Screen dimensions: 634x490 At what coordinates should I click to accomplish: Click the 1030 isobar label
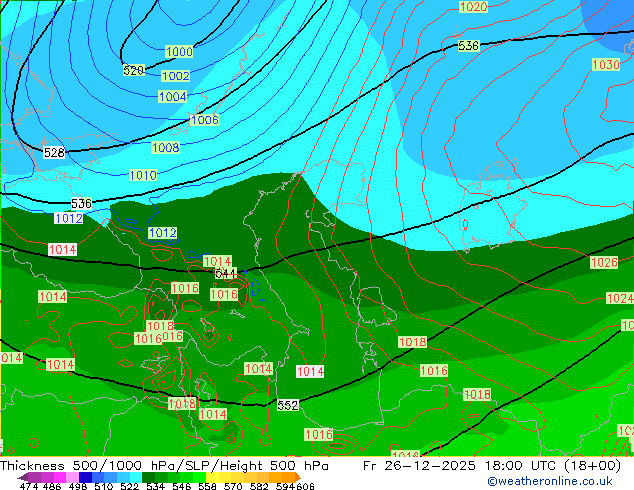[x=606, y=65]
